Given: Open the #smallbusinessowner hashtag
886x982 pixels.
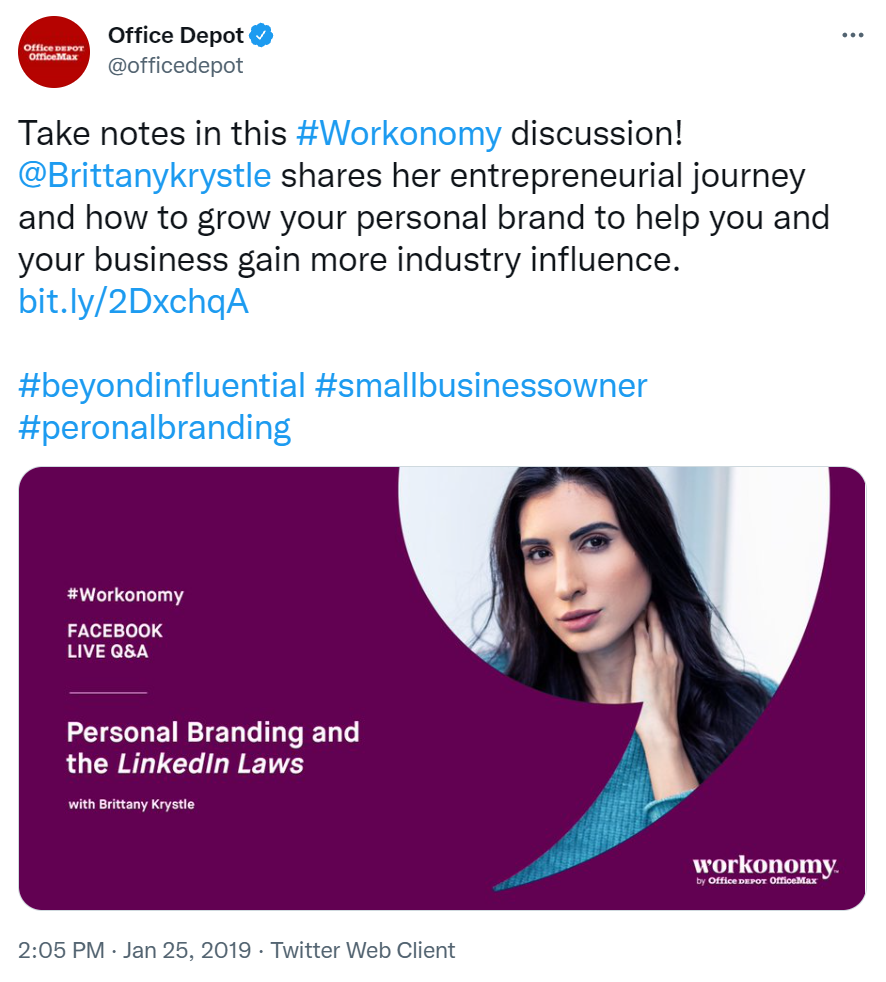Looking at the screenshot, I should pos(481,385).
